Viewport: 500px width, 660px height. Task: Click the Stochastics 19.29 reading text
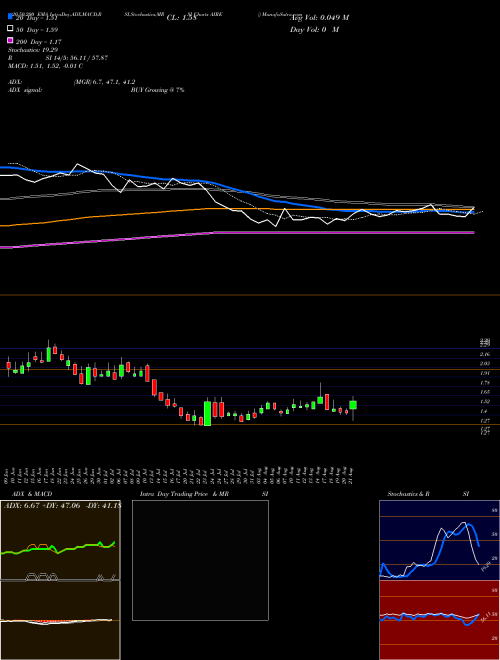pyautogui.click(x=33, y=50)
